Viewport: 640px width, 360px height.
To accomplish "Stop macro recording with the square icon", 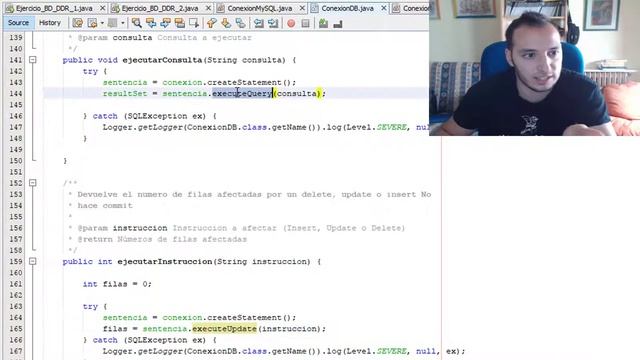I will click(305, 23).
